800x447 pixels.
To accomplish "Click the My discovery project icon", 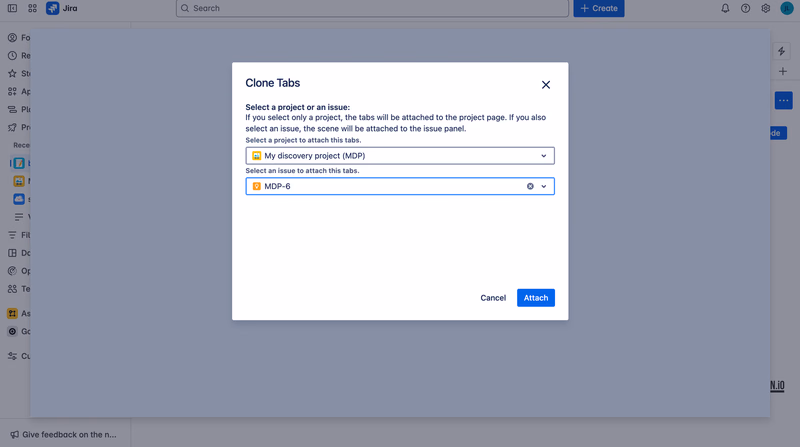I will pos(257,156).
